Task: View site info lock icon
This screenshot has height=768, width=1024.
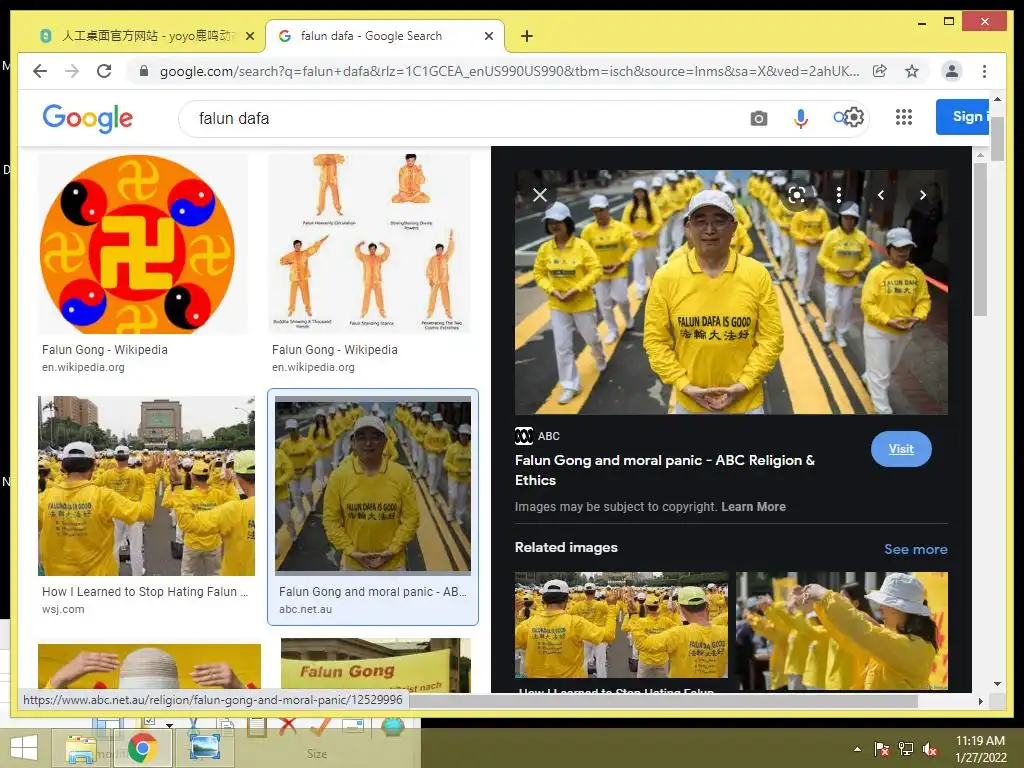Action: coord(144,71)
